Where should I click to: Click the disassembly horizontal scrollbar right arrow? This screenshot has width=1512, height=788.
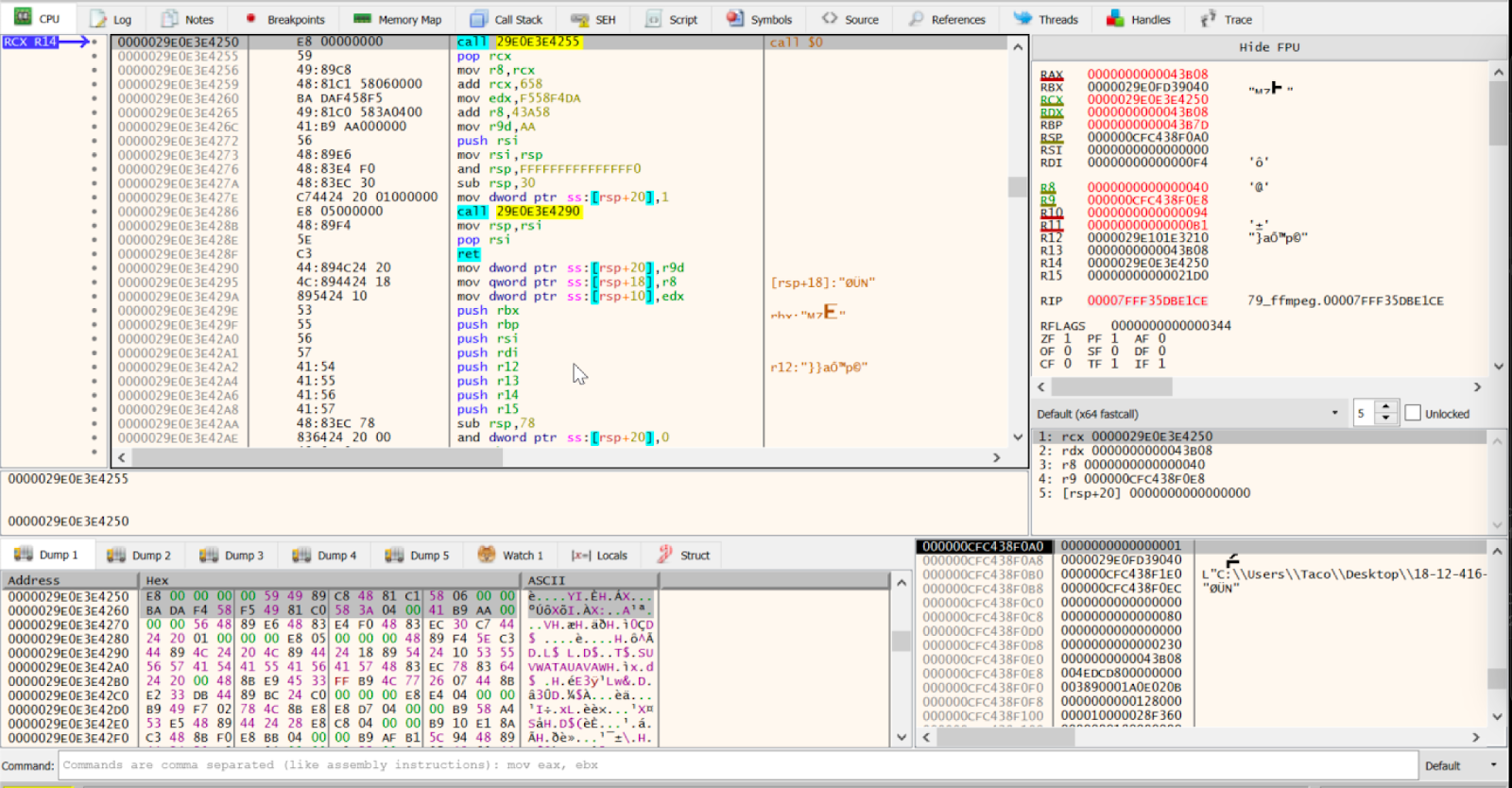click(996, 457)
